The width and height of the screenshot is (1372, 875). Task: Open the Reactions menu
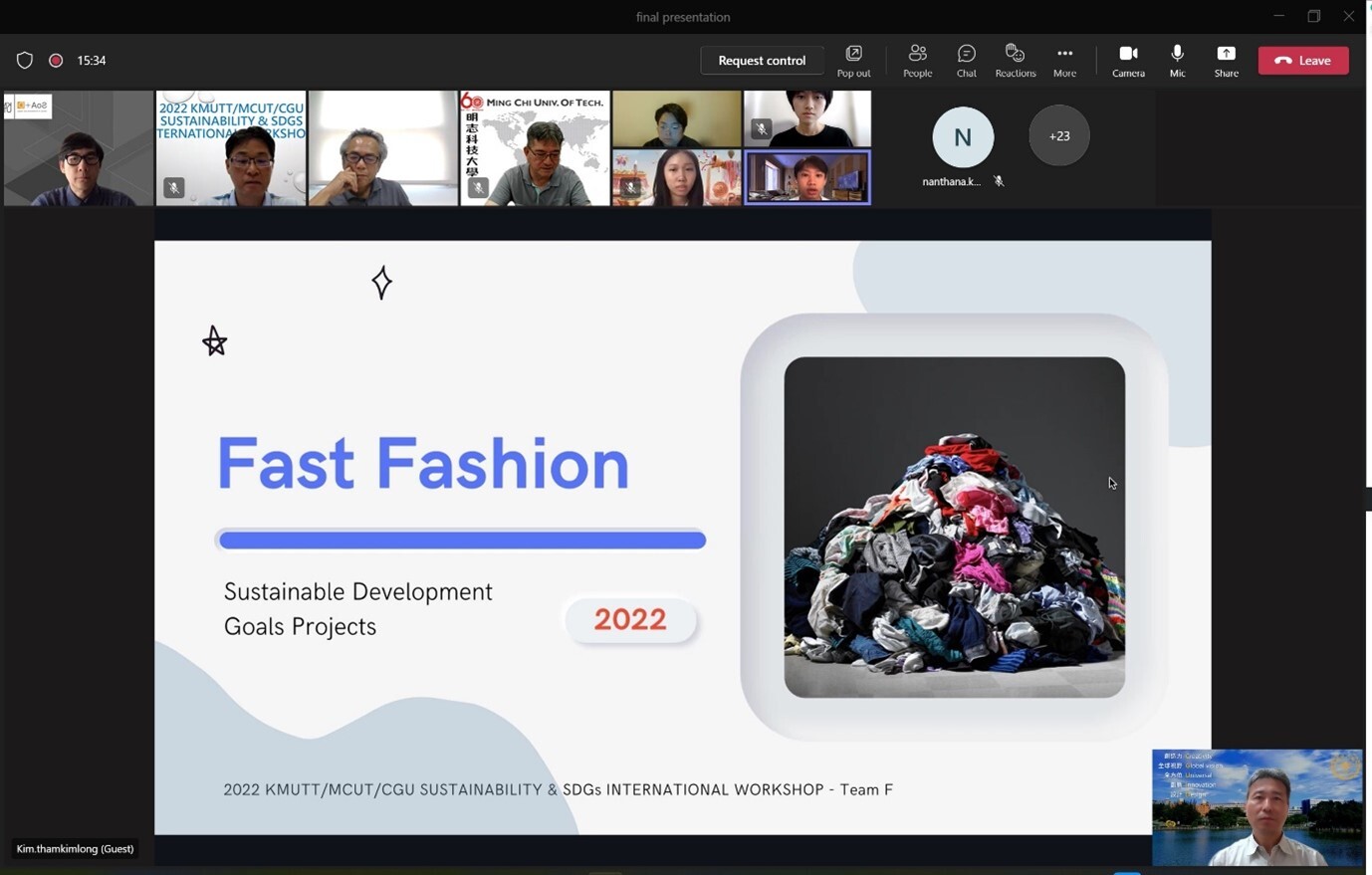pyautogui.click(x=1015, y=60)
